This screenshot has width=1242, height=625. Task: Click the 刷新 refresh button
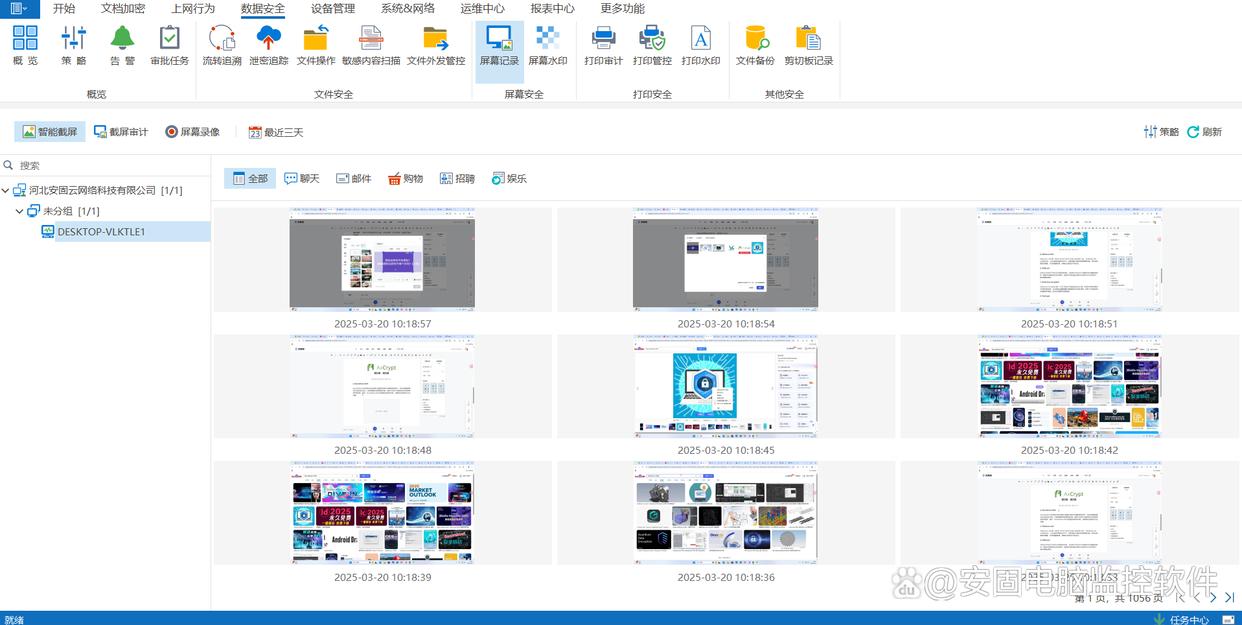(1204, 132)
